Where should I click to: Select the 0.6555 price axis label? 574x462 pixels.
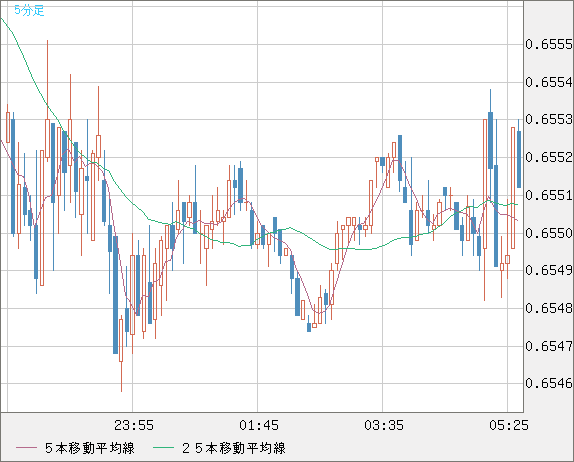pos(549,45)
